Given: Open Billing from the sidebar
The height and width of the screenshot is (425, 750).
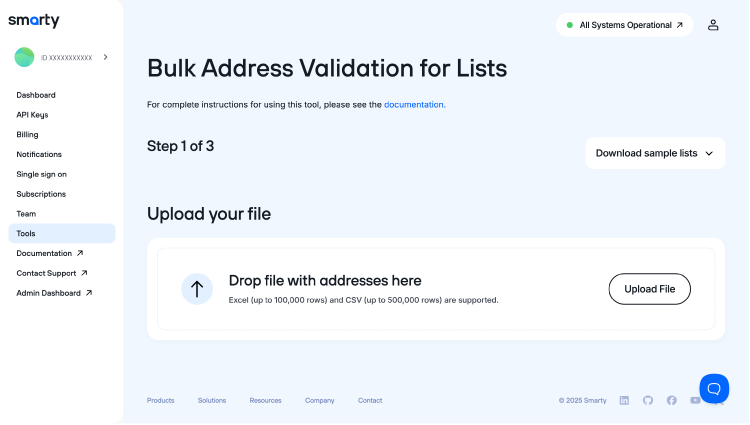Looking at the screenshot, I should click(x=27, y=134).
